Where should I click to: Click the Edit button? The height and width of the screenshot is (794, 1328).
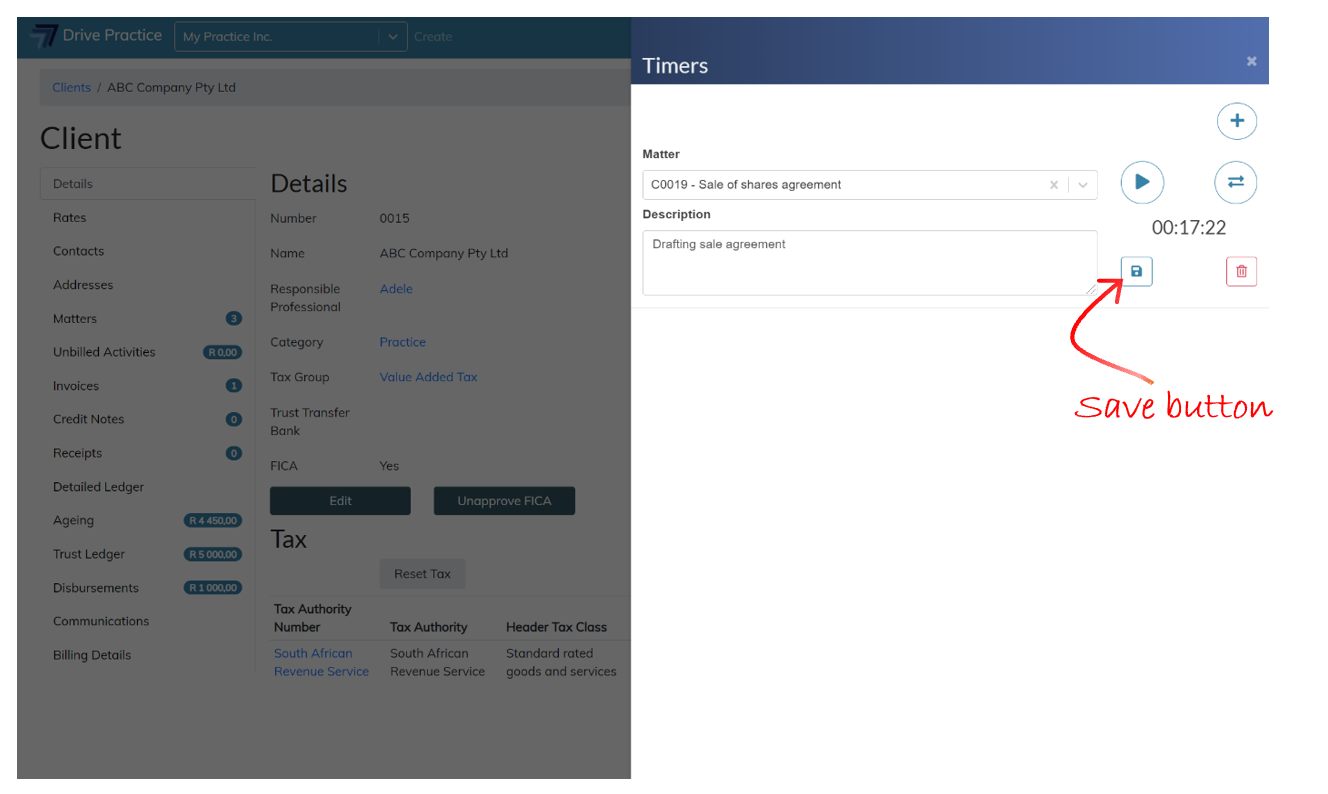[x=340, y=501]
